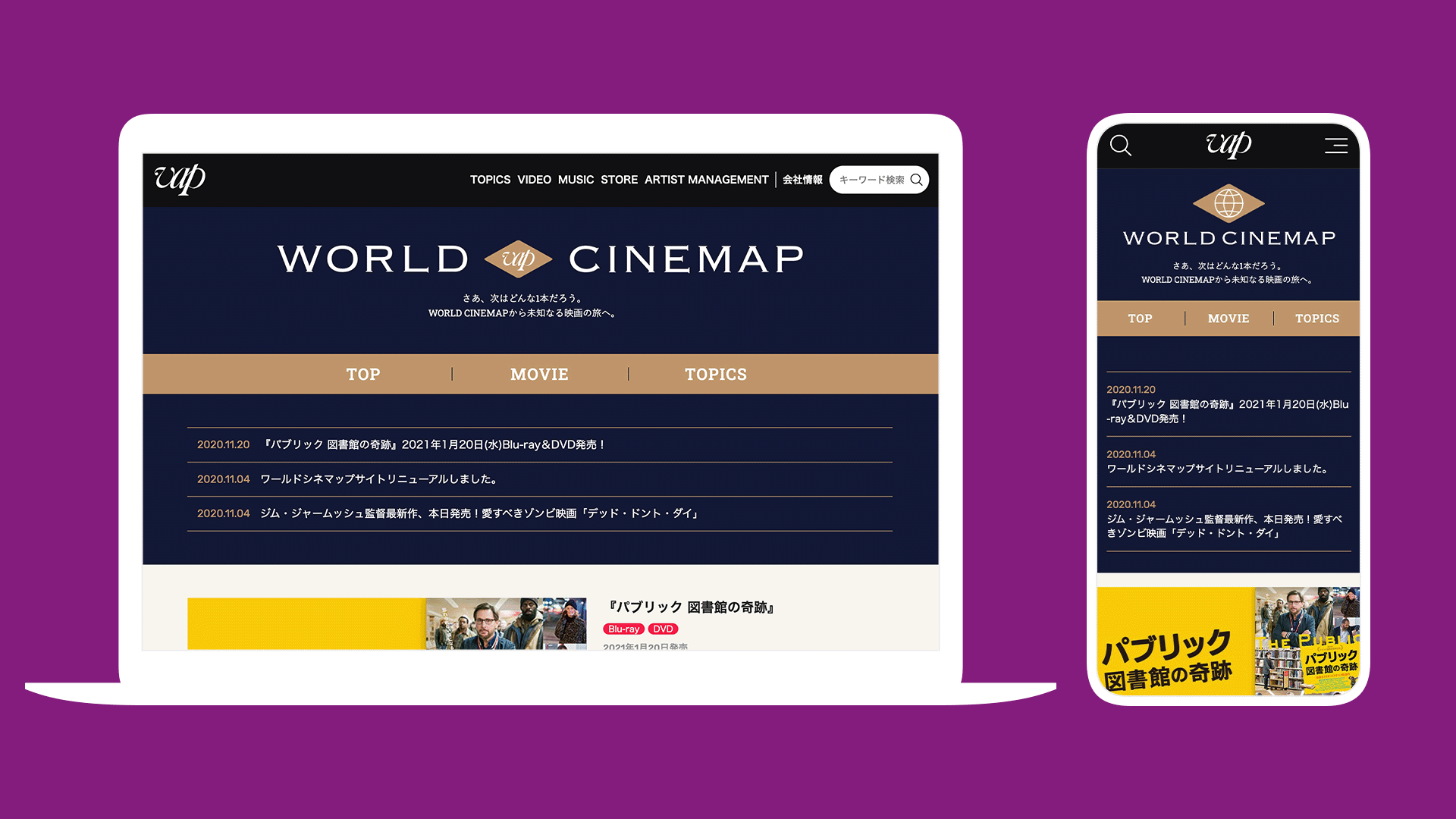Tap mobile news ワールドシネマップサイトリニューアルしました
Viewport: 1456px width, 819px height.
[x=1228, y=462]
